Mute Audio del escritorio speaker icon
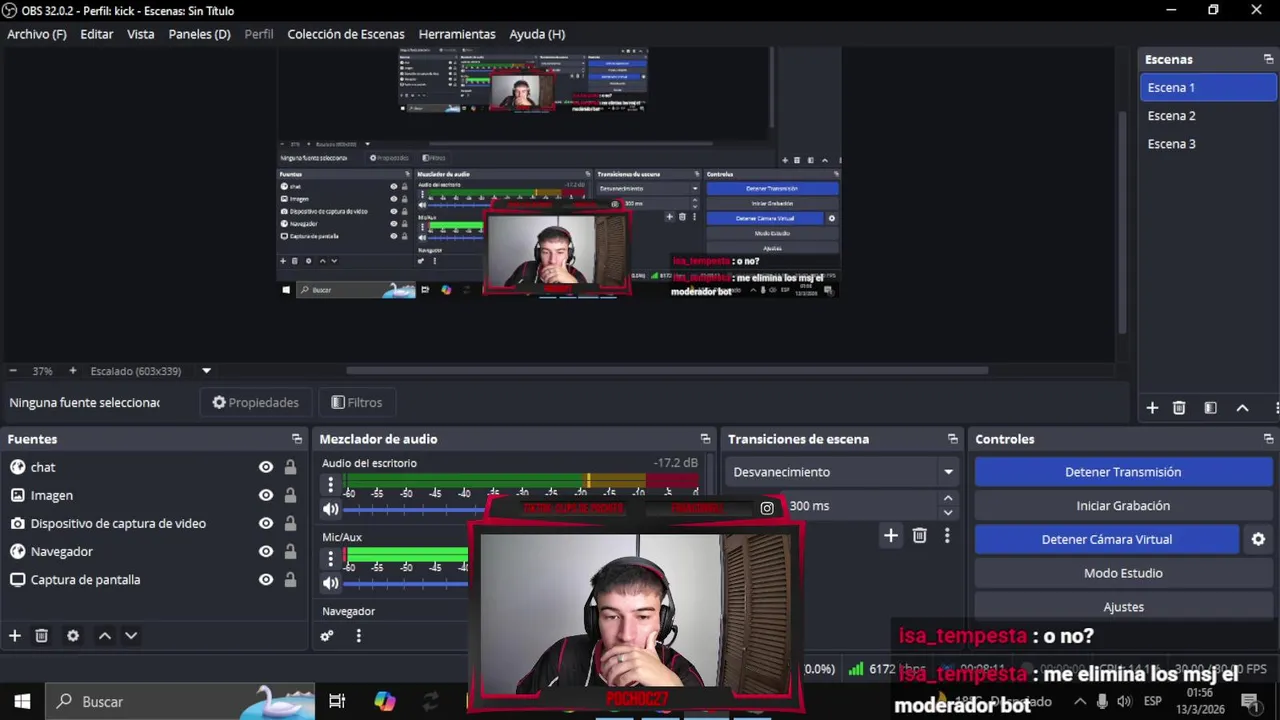The height and width of the screenshot is (720, 1280). [x=330, y=509]
